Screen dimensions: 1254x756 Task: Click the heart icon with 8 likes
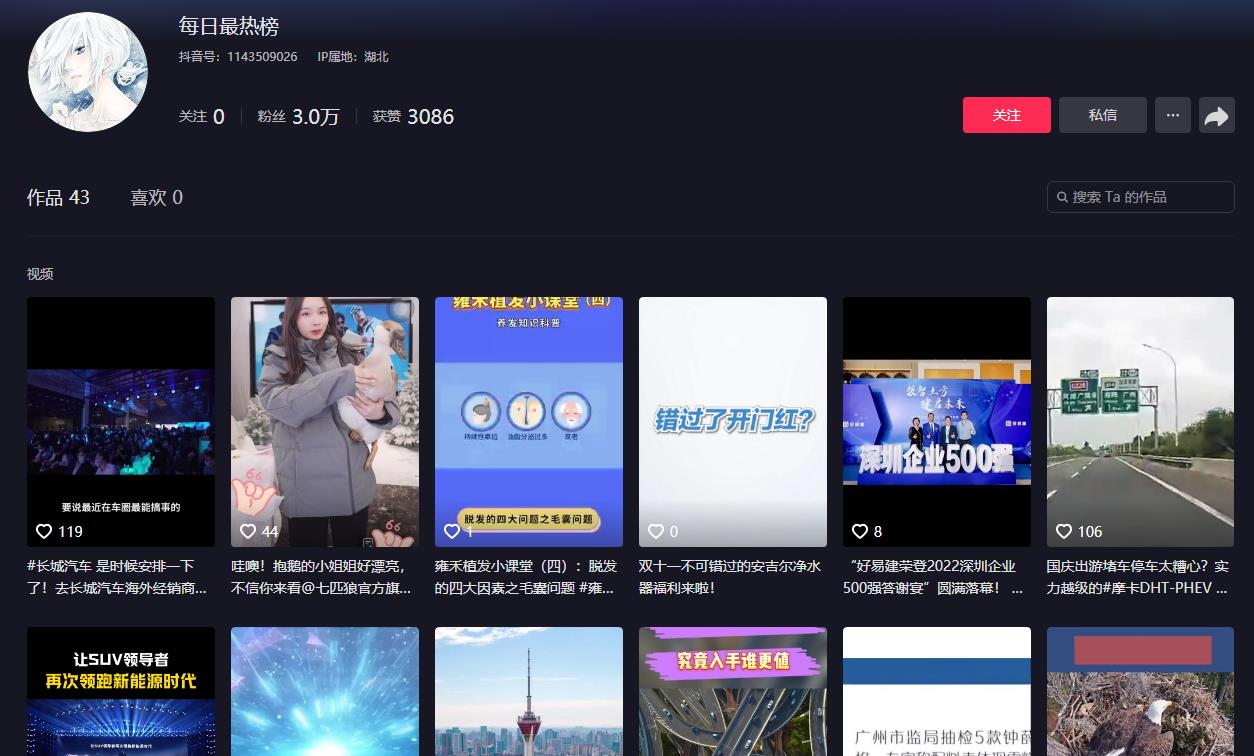pos(860,531)
